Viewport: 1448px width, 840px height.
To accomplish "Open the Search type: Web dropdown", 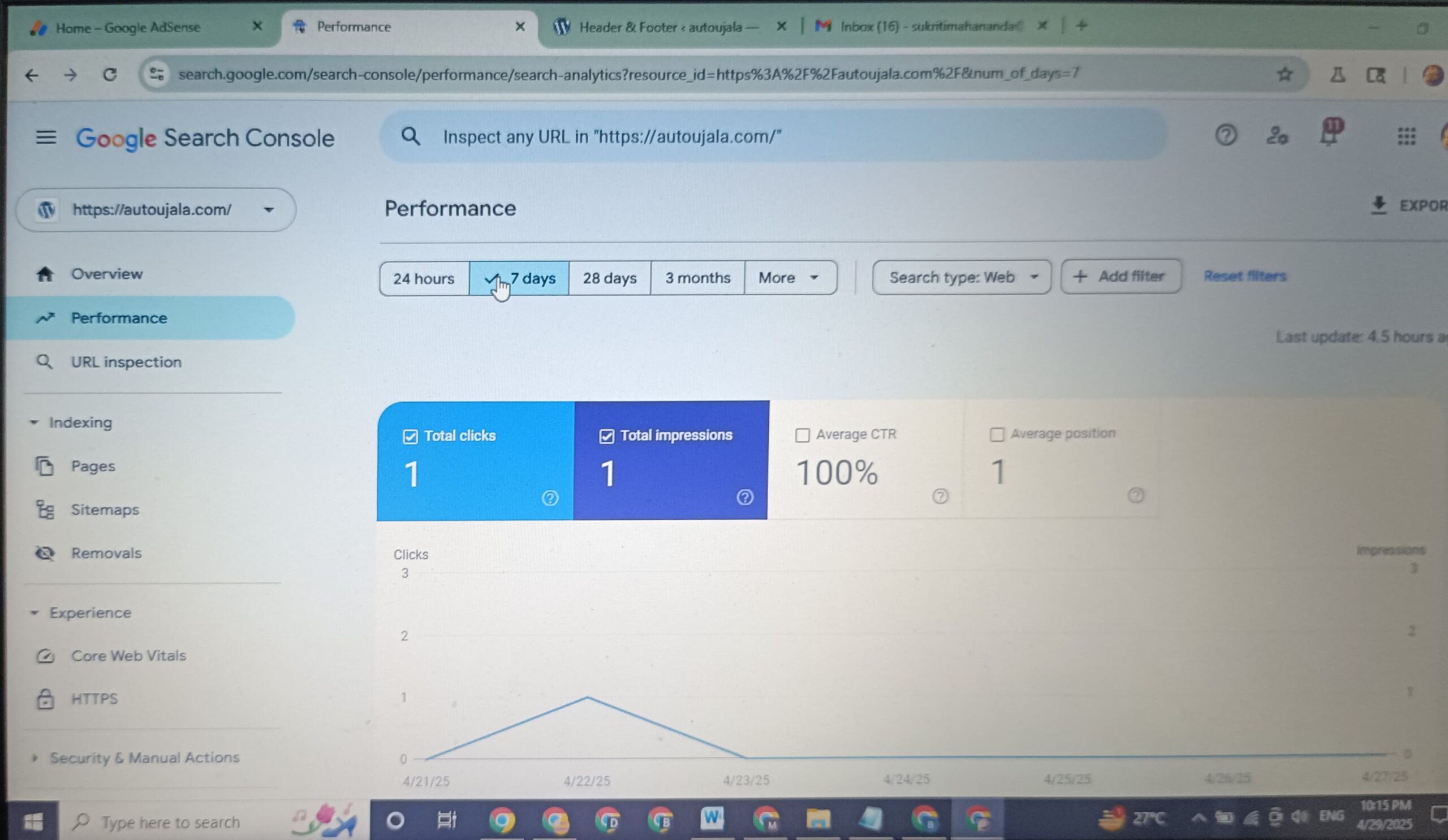I will click(x=962, y=278).
